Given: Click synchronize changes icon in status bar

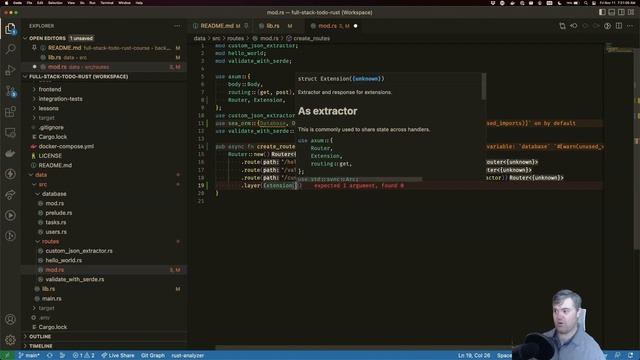Looking at the screenshot, I should coord(49,356).
